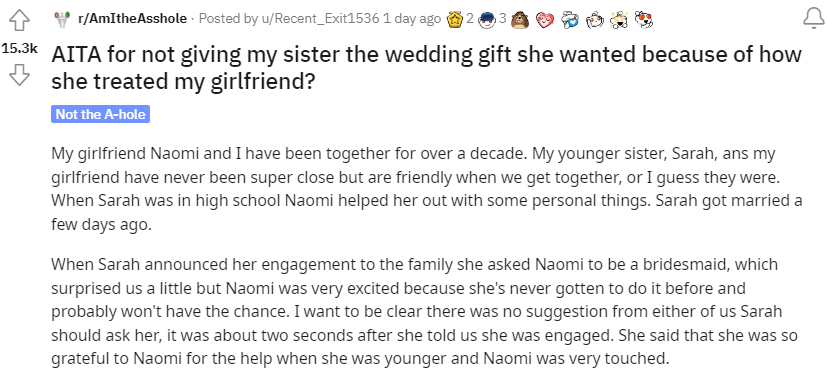Viewport: 827px width, 372px height.
Task: Open u/Recent_Exit1536's profile
Action: 320,19
